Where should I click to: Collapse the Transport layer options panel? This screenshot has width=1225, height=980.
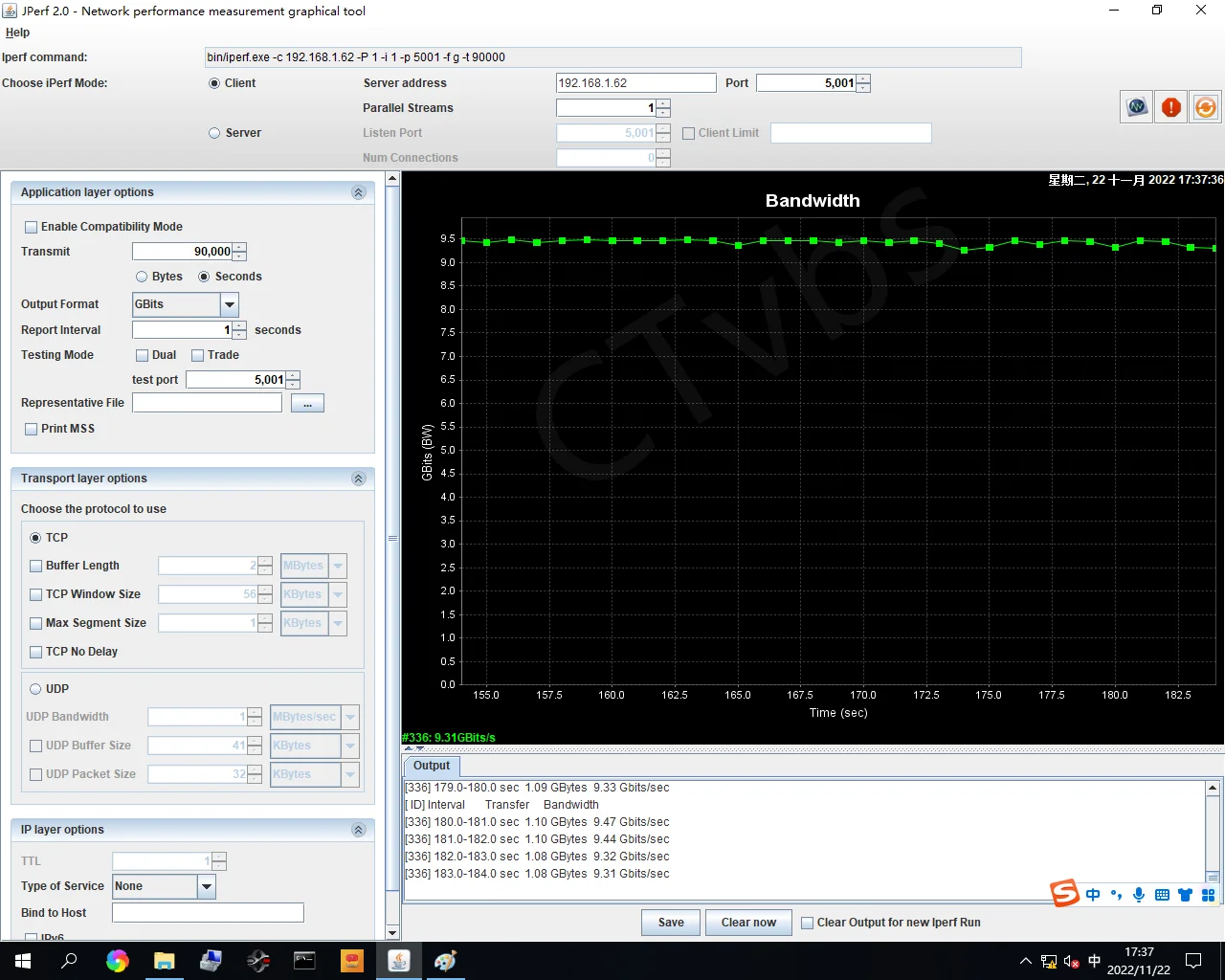click(x=359, y=479)
